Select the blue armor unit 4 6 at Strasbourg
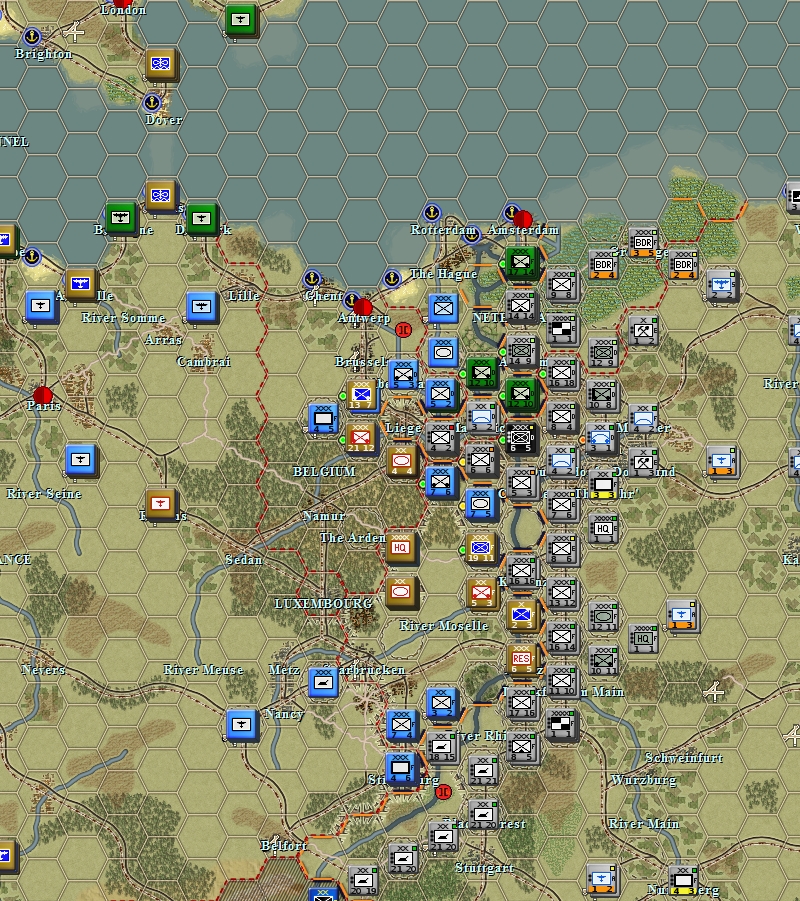Viewport: 800px width, 901px height. (x=401, y=768)
